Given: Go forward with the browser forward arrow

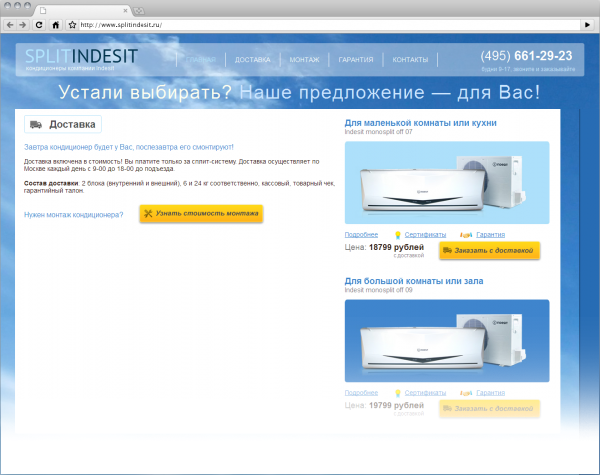Looking at the screenshot, I should pos(23,25).
